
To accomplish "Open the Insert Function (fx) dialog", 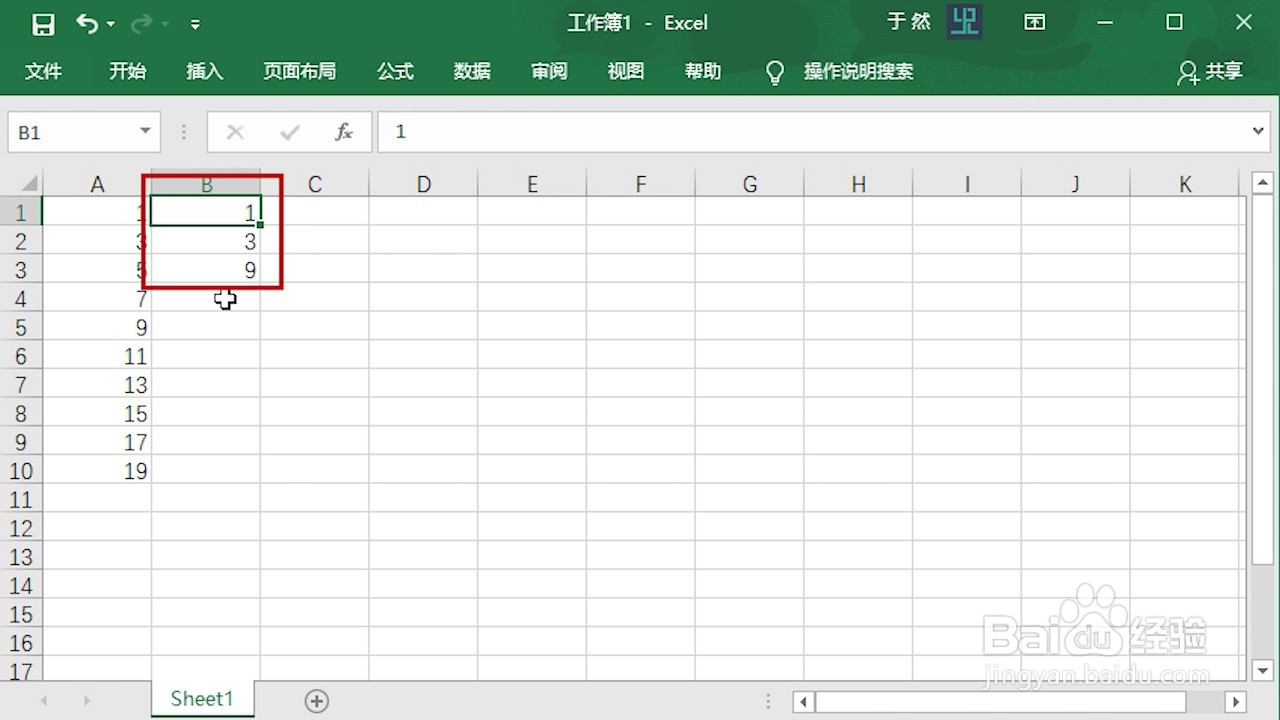I will pos(344,131).
